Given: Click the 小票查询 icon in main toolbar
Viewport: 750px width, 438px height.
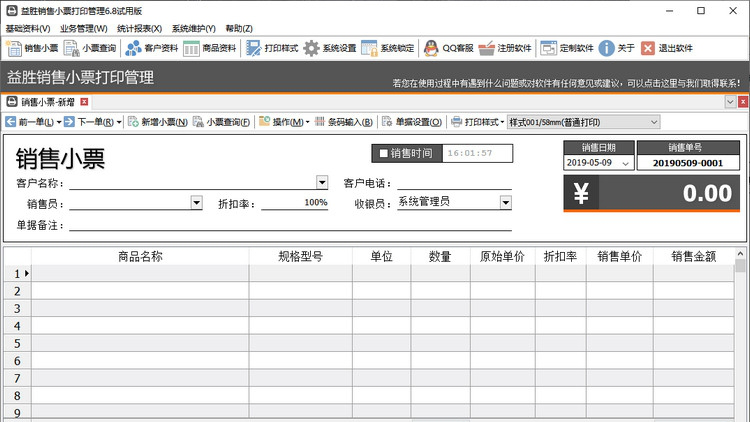Looking at the screenshot, I should pos(90,48).
